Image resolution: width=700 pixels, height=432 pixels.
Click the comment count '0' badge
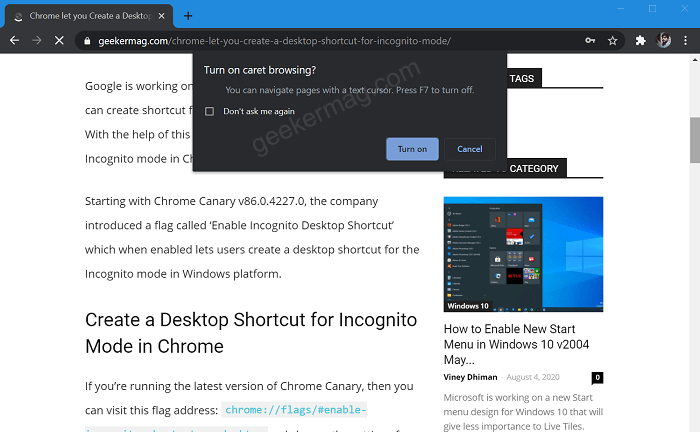pos(597,378)
